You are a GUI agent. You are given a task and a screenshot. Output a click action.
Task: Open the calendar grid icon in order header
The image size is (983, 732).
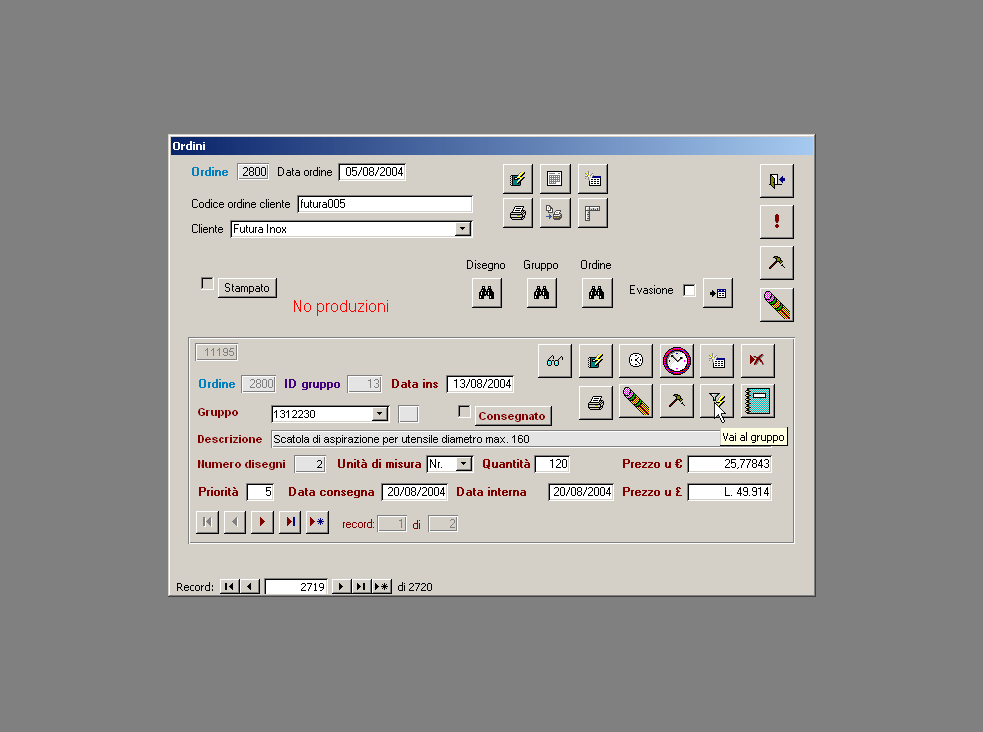click(x=555, y=179)
